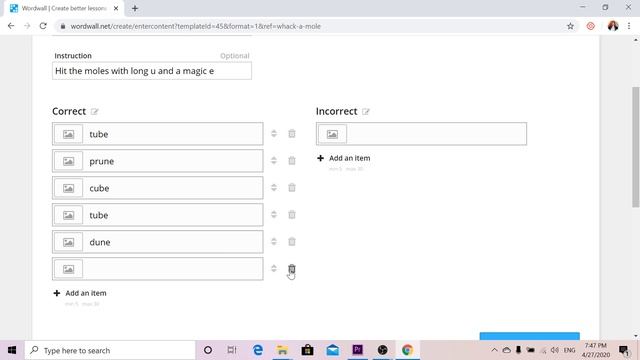Image resolution: width=640 pixels, height=360 pixels.
Task: Focus the wordwall.net address bar
Action: 310,26
